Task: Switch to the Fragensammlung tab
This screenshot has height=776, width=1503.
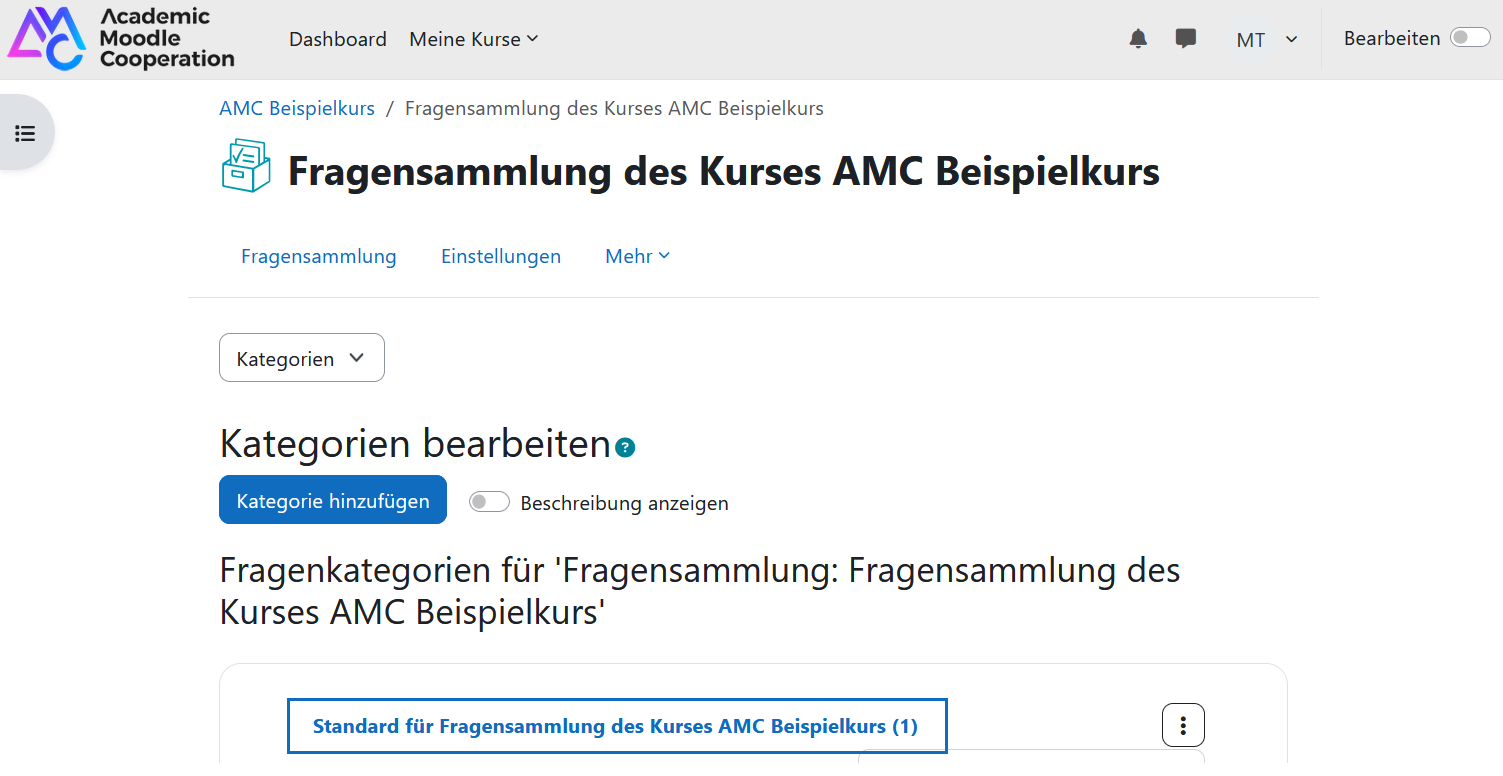Action: tap(319, 256)
